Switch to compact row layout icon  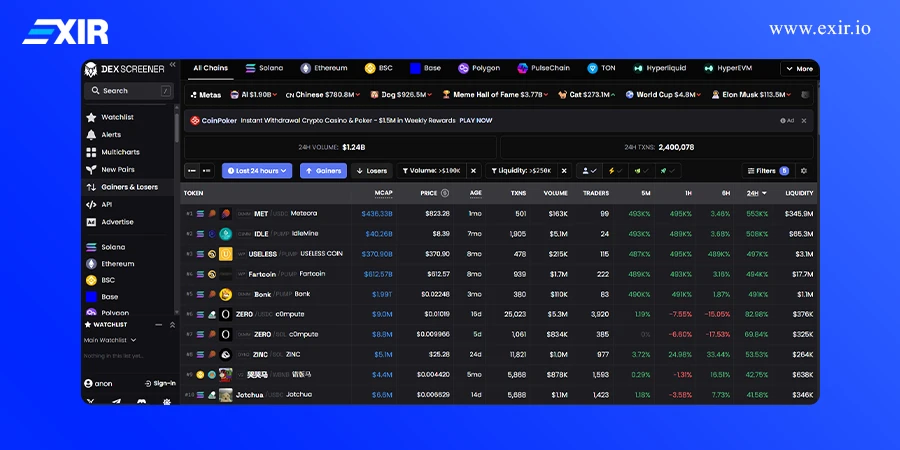pos(192,171)
